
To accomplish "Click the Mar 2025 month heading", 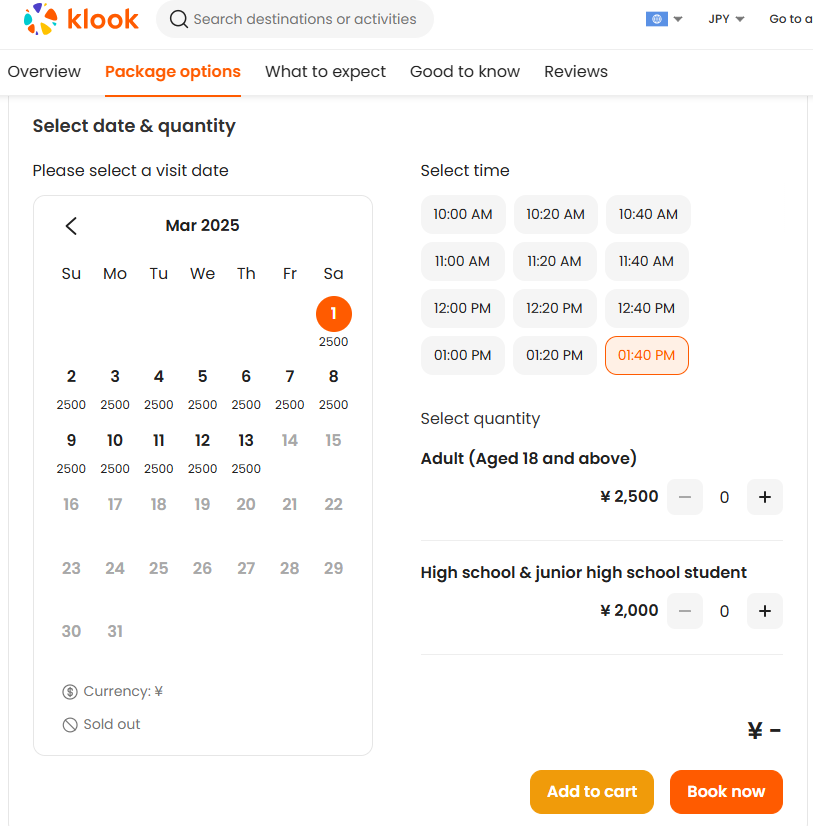I will [x=202, y=225].
